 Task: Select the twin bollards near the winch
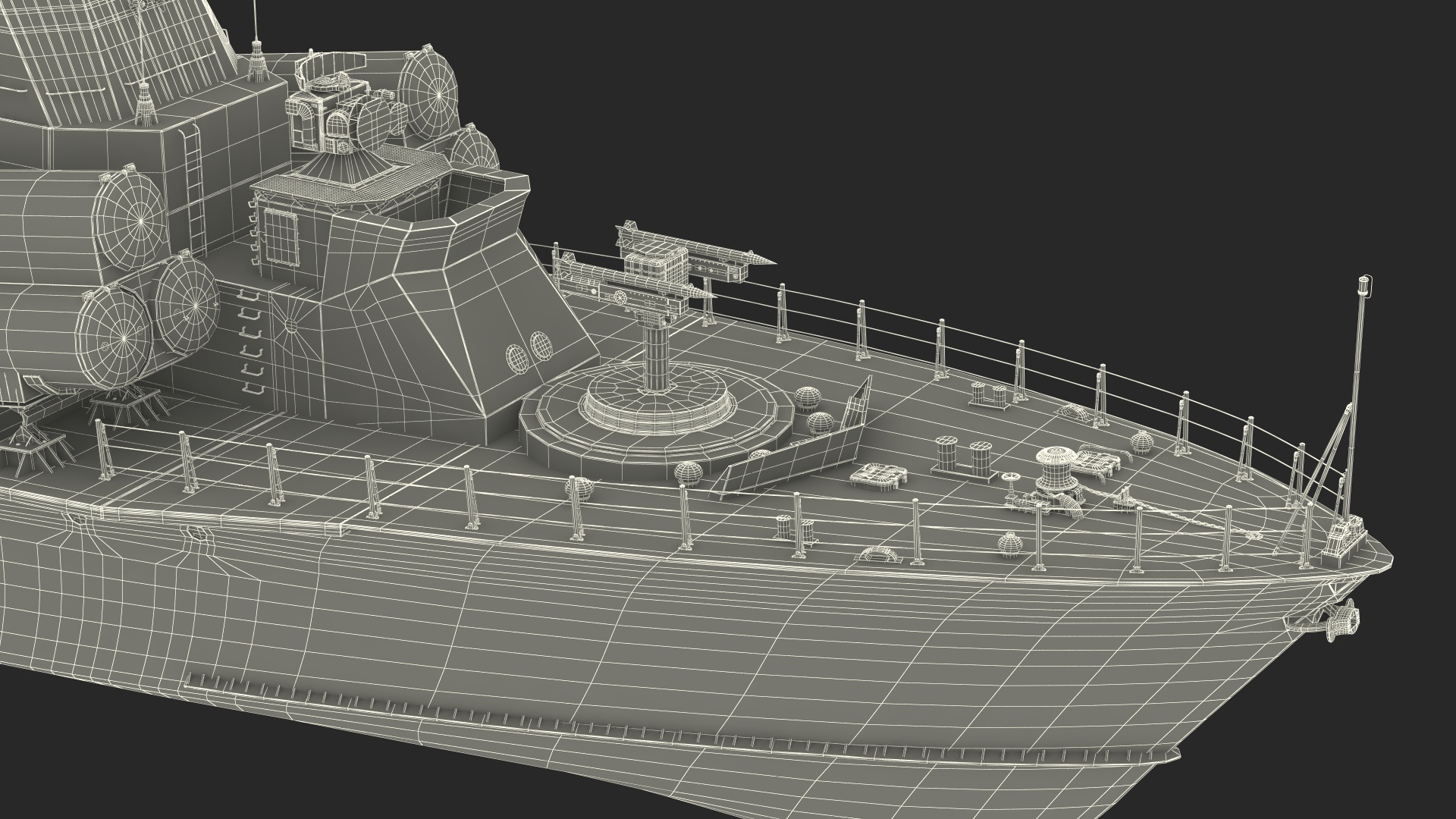965,459
